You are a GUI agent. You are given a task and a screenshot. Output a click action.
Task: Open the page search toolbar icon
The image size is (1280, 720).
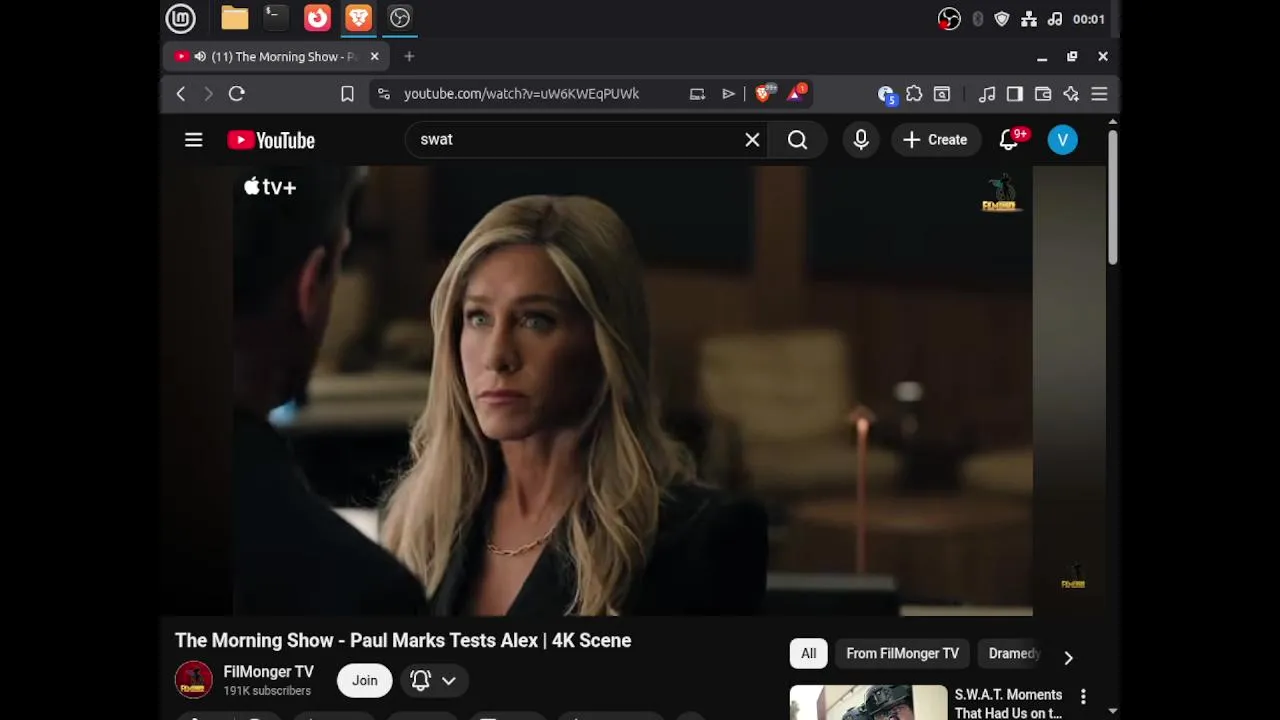click(942, 94)
